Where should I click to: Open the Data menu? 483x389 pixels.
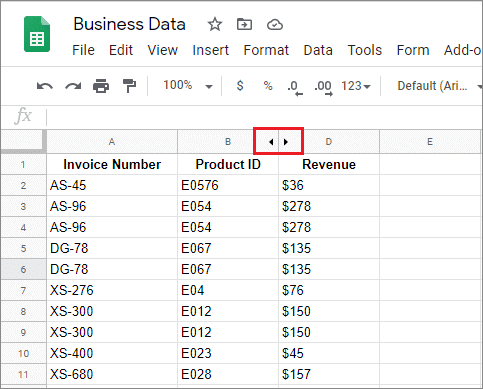coord(318,50)
